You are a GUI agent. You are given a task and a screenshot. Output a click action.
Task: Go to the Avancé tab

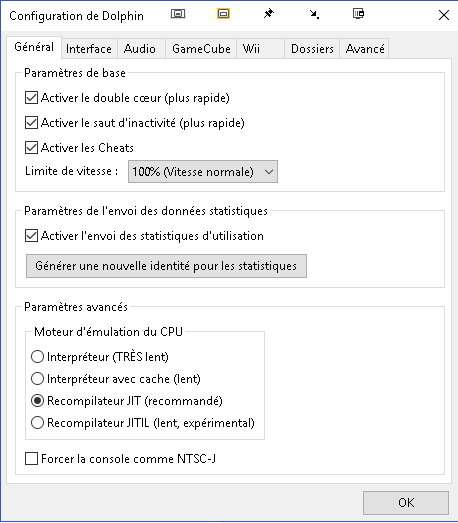click(x=365, y=49)
